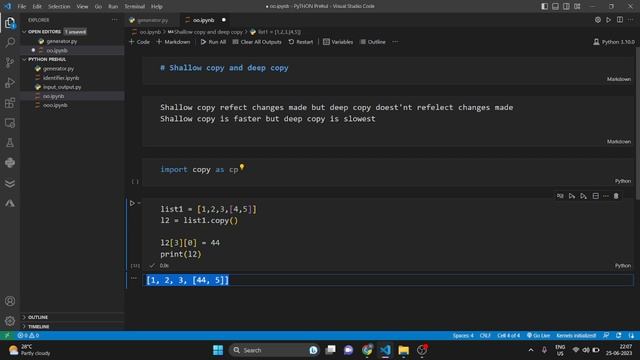The width and height of the screenshot is (640, 360).
Task: Open the Edit menu
Action: click(37, 7)
